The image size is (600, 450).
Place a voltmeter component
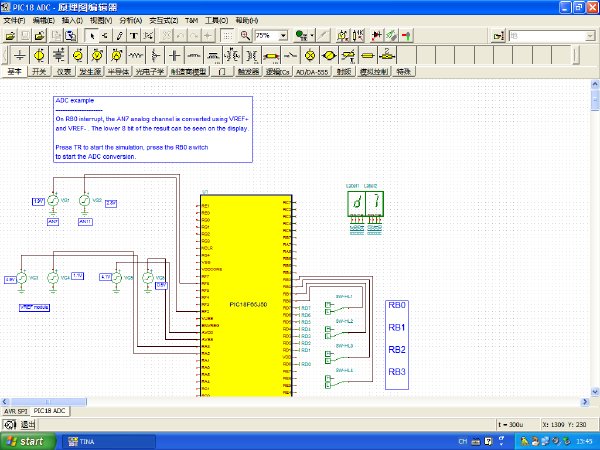pyautogui.click(x=97, y=55)
